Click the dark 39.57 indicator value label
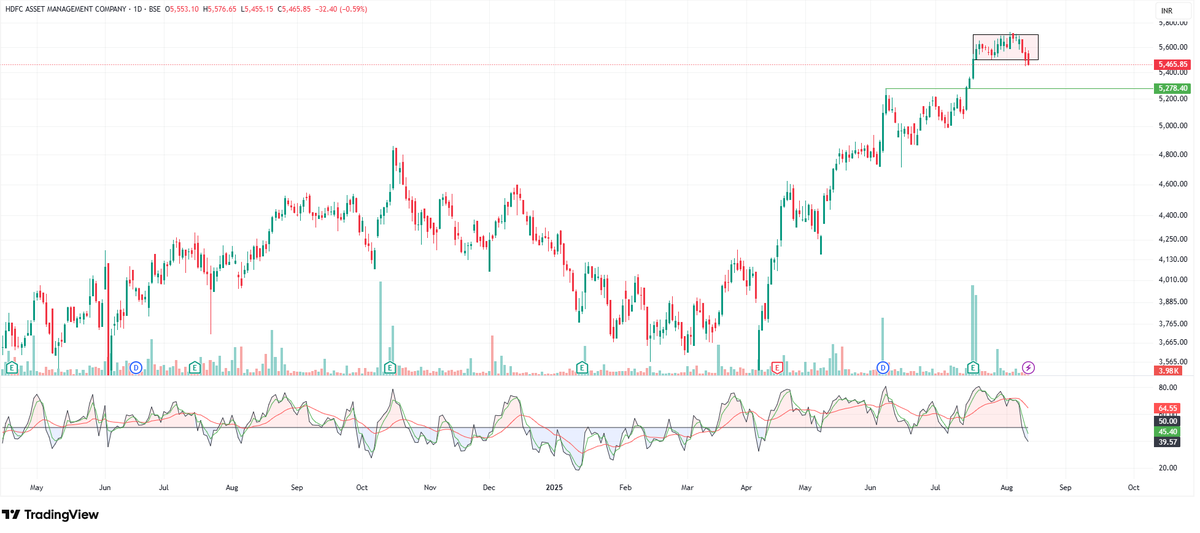 click(1168, 441)
